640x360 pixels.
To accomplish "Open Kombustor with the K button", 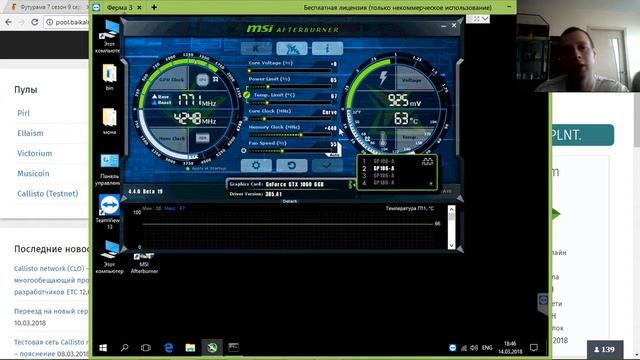I will [x=256, y=48].
